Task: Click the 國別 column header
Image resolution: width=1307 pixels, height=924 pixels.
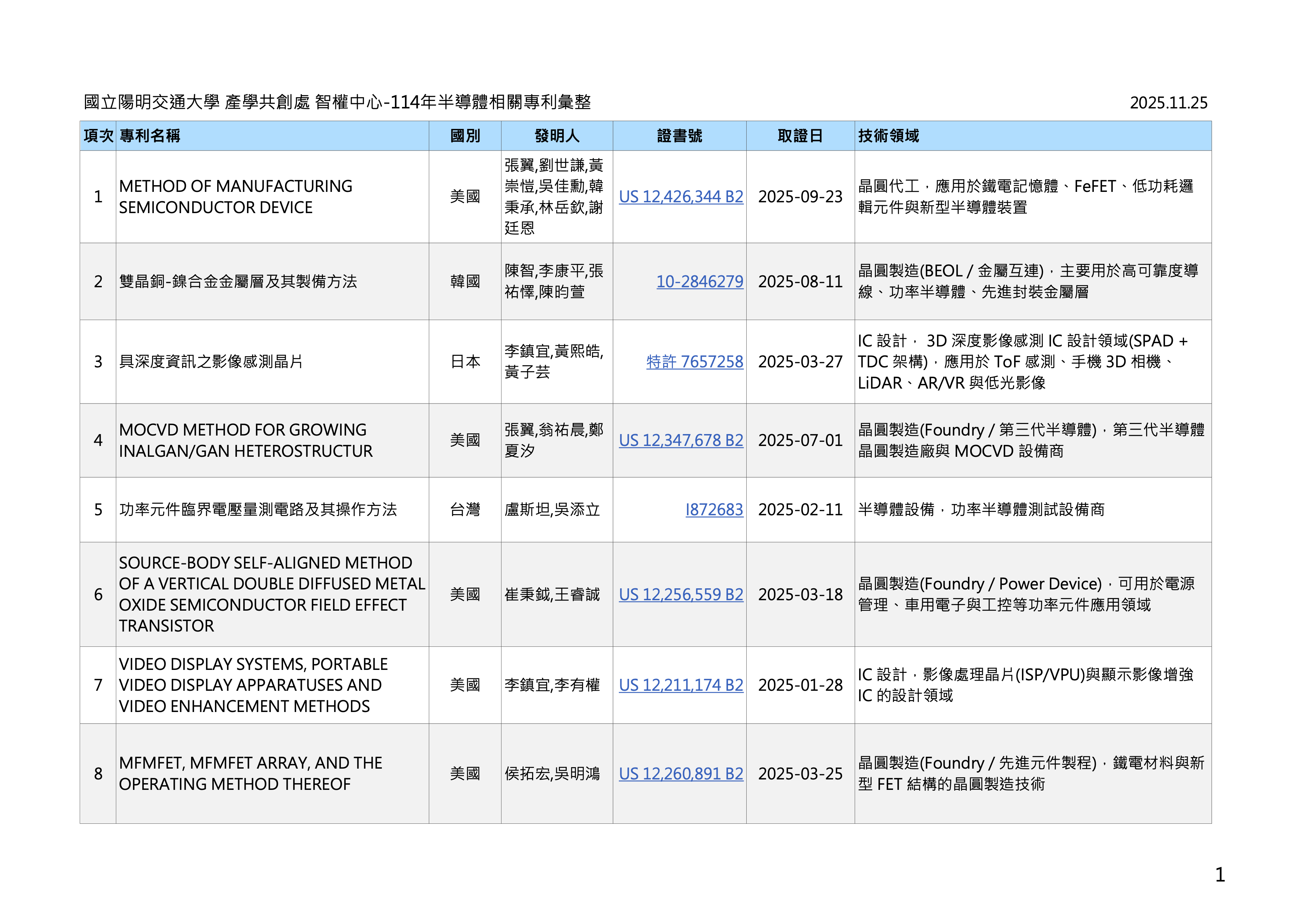Action: (465, 136)
